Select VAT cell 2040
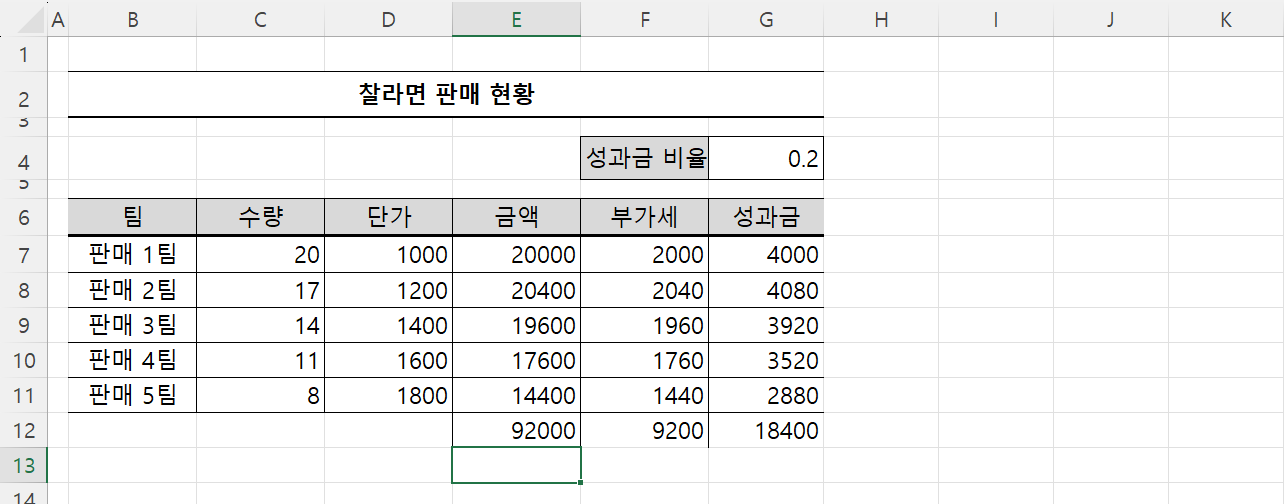The height and width of the screenshot is (504, 1284). [x=644, y=290]
